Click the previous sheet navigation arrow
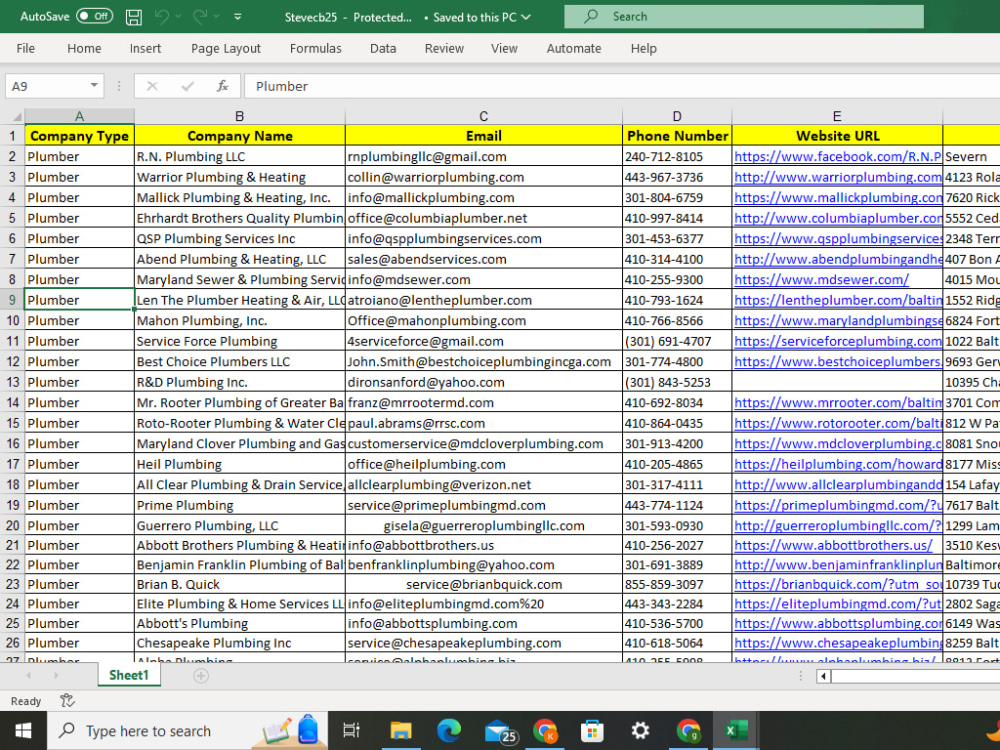The width and height of the screenshot is (1000, 750). [x=28, y=675]
